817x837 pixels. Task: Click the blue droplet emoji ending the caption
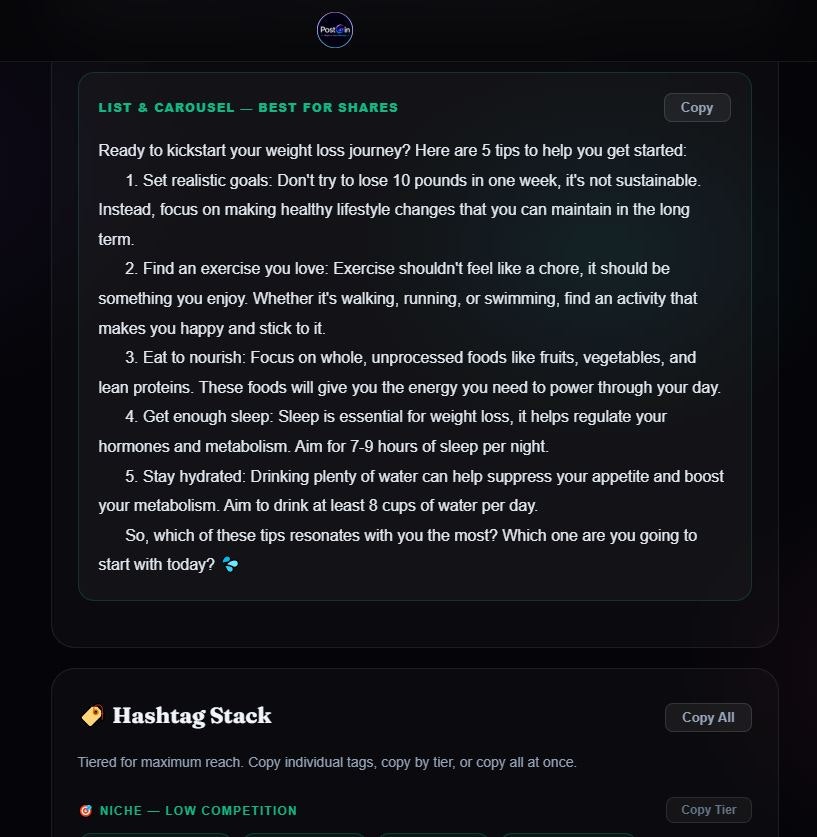pos(230,564)
